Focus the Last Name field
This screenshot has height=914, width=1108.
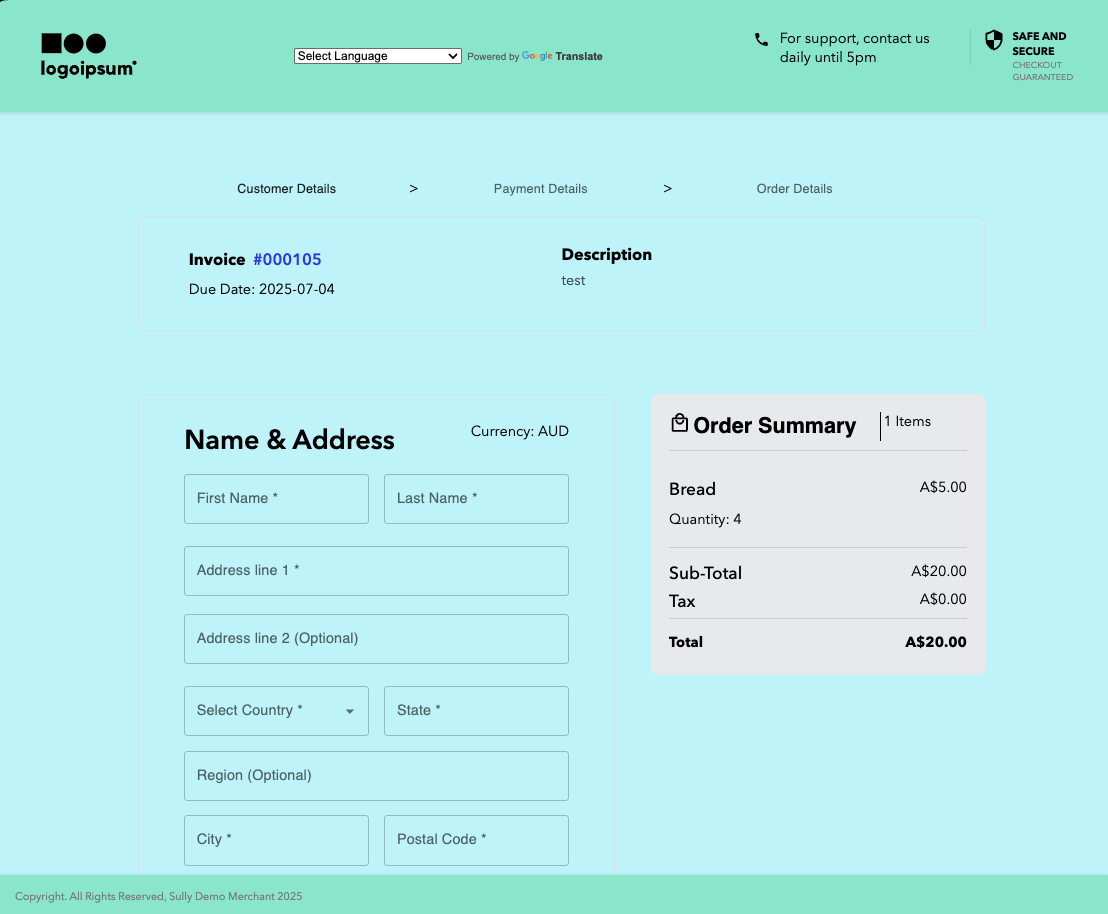[476, 499]
